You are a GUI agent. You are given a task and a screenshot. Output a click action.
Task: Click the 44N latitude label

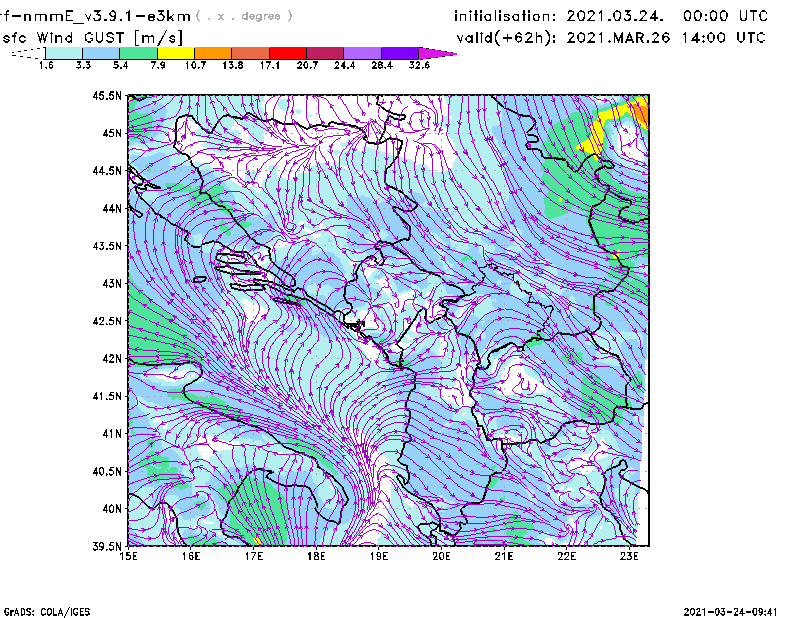point(112,208)
